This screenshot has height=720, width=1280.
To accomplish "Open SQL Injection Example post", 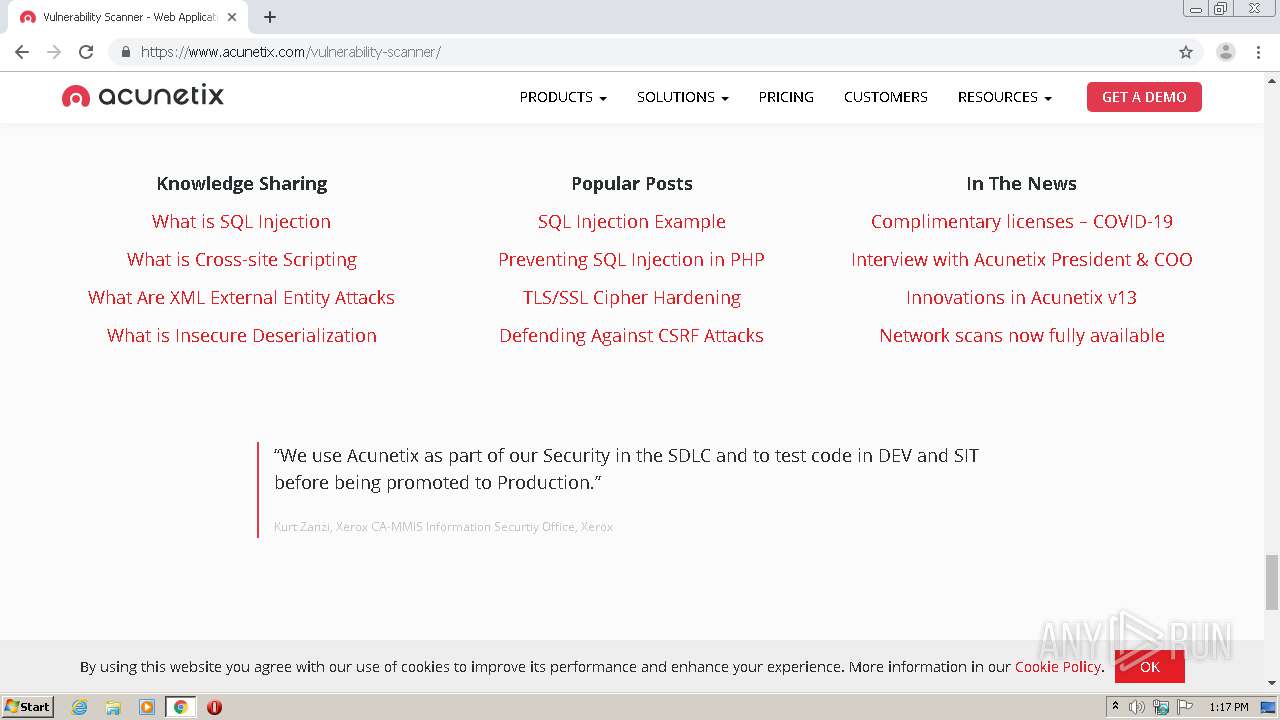I will pos(632,221).
